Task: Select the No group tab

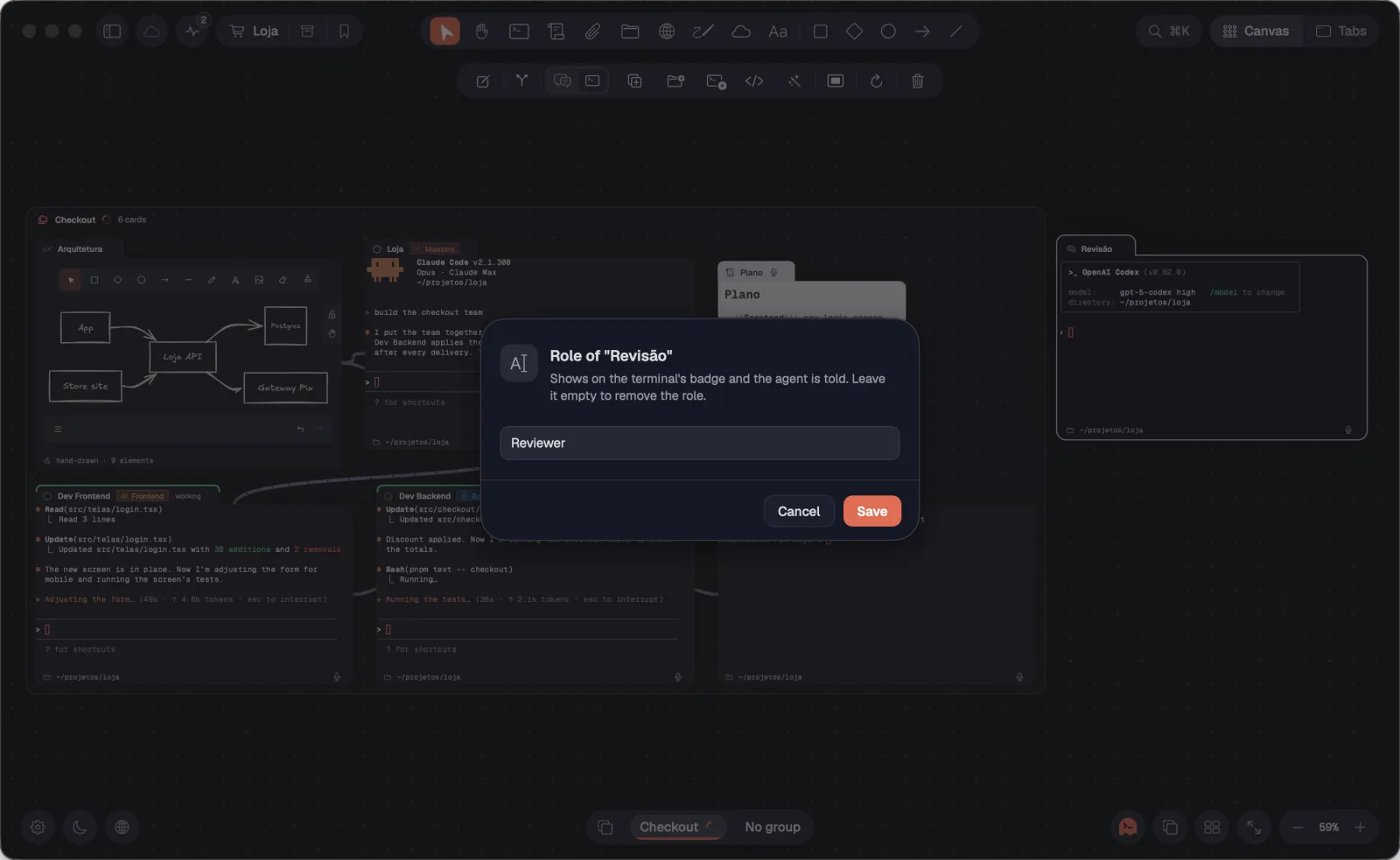Action: [x=773, y=827]
